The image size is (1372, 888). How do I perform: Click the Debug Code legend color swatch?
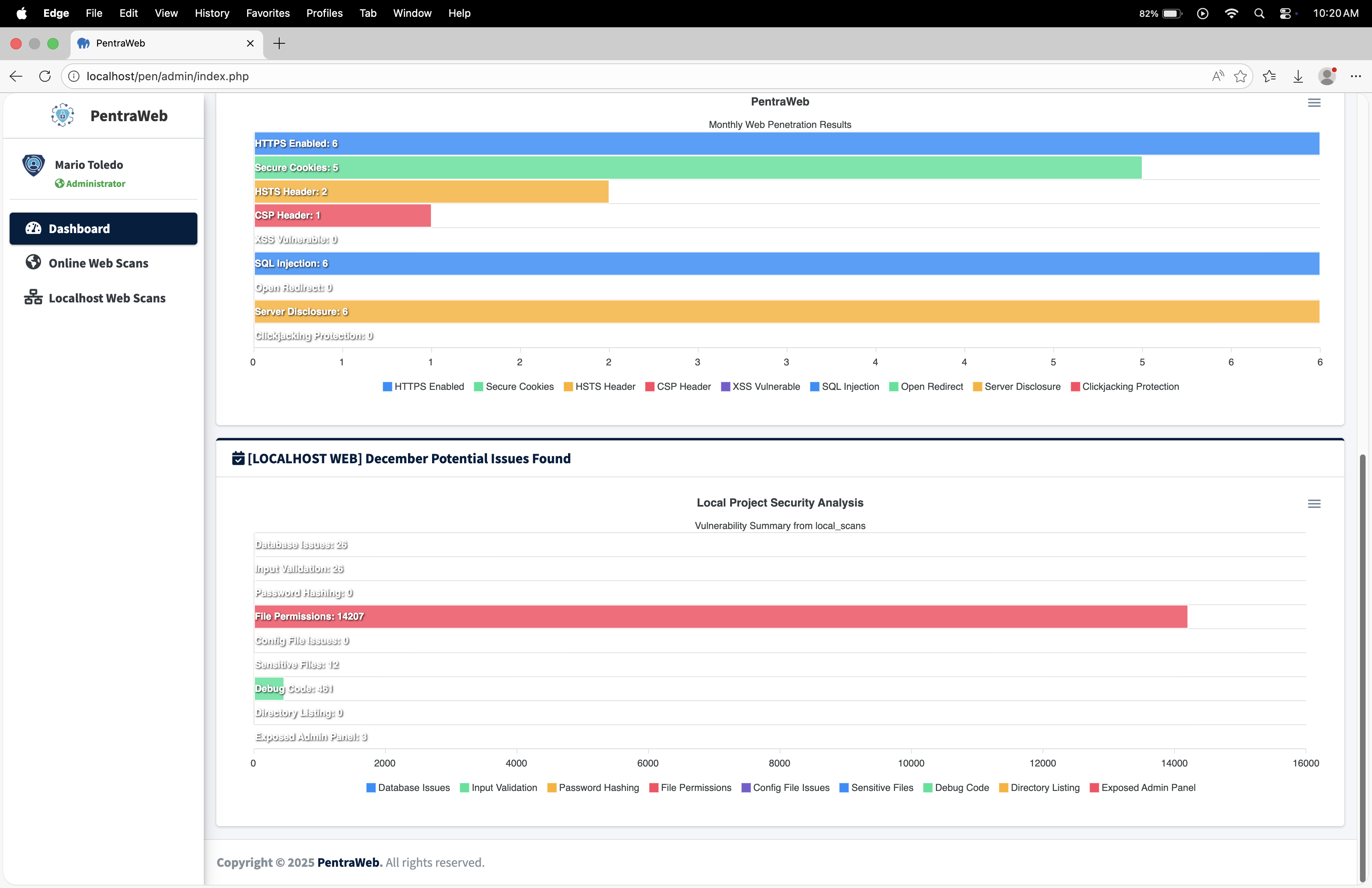[x=928, y=788]
